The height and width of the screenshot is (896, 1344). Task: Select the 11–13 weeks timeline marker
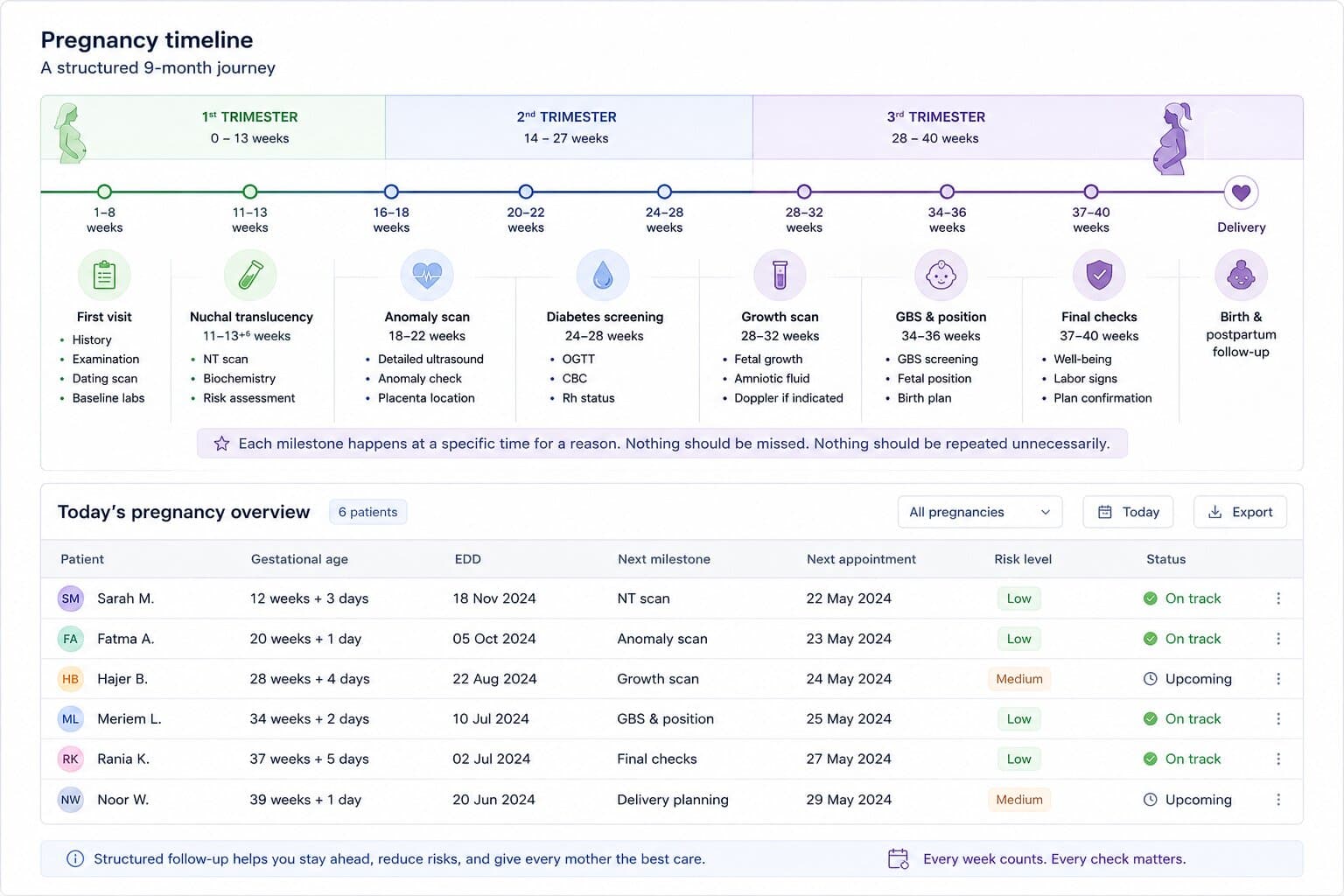tap(250, 192)
